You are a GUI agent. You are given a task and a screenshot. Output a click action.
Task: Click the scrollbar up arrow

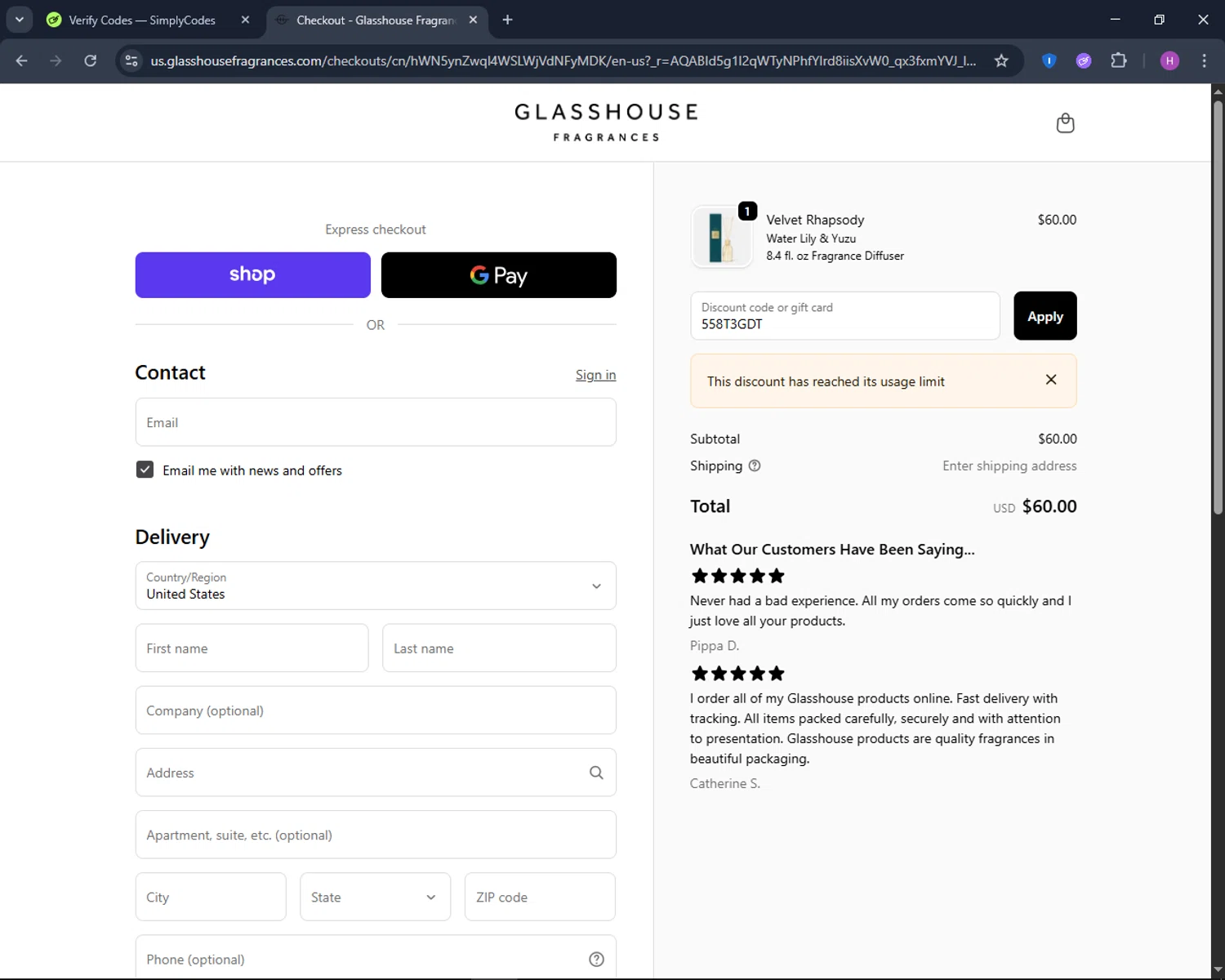[1218, 91]
